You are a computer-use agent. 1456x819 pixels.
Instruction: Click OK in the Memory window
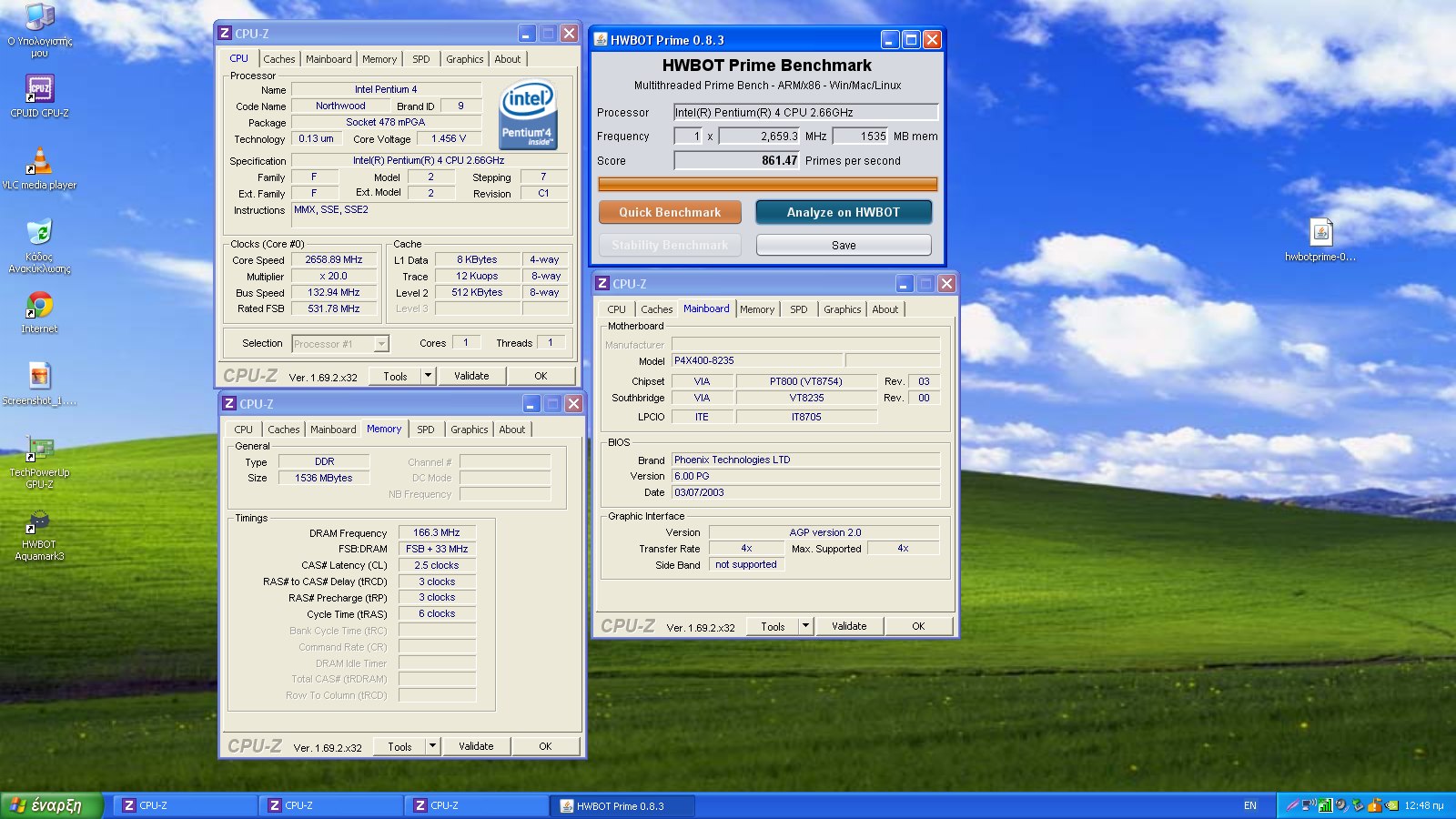point(546,746)
